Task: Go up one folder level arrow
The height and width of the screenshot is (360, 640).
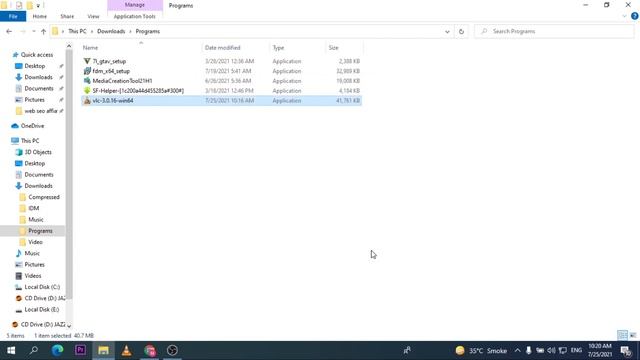Action: (x=43, y=31)
